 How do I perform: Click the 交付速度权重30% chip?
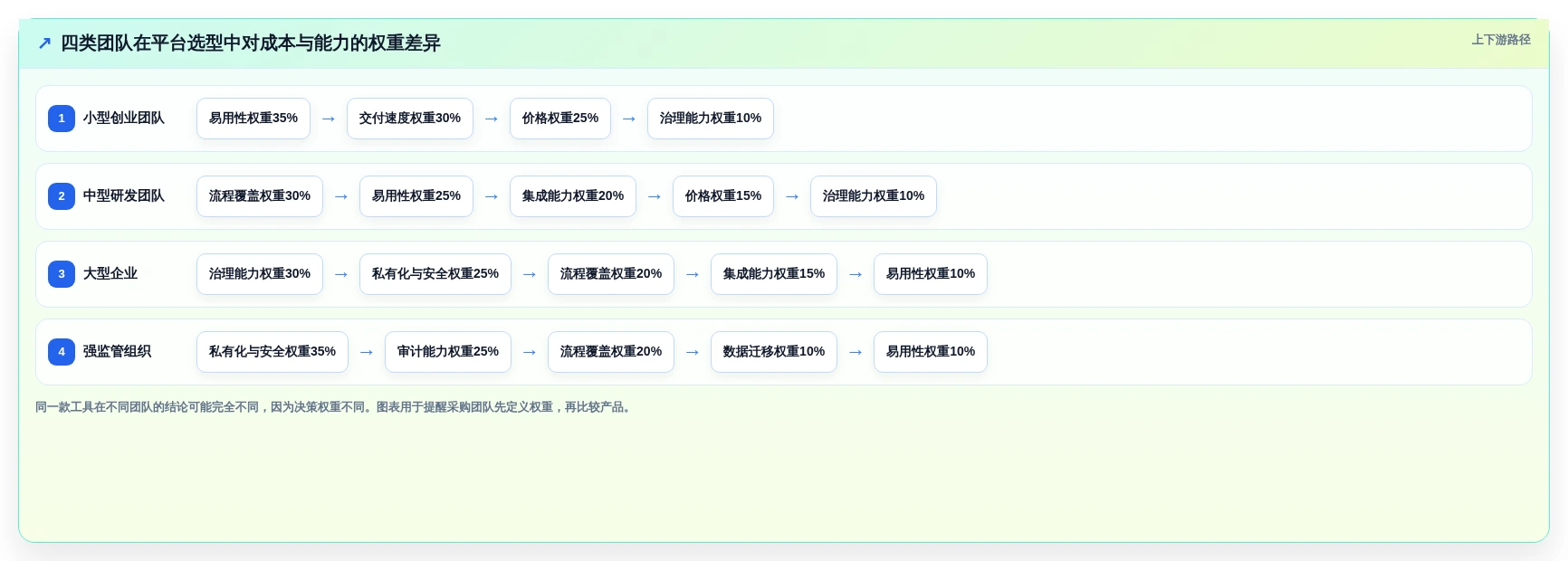click(x=410, y=119)
